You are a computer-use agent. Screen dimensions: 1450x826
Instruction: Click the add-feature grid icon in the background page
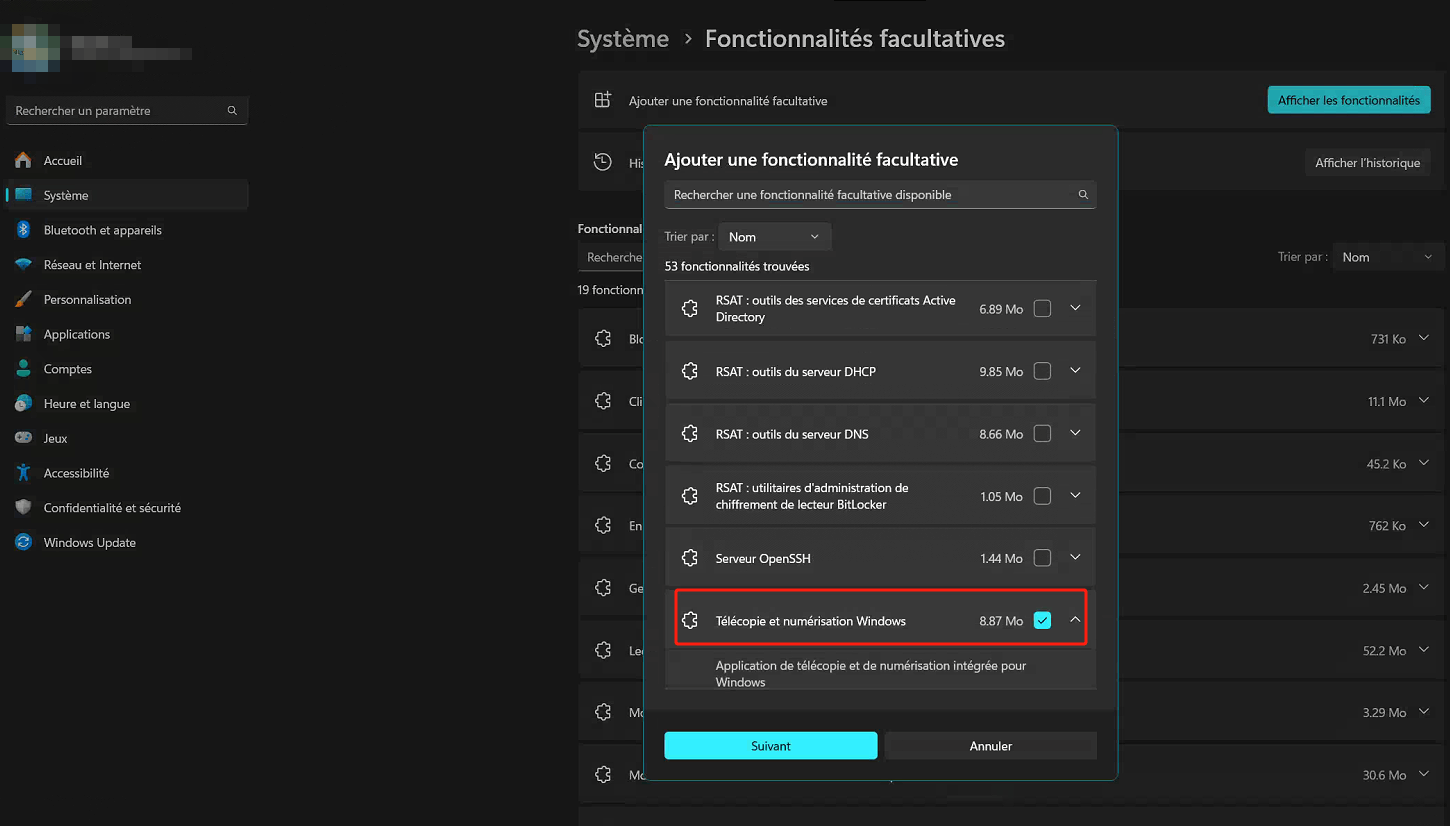click(x=602, y=100)
